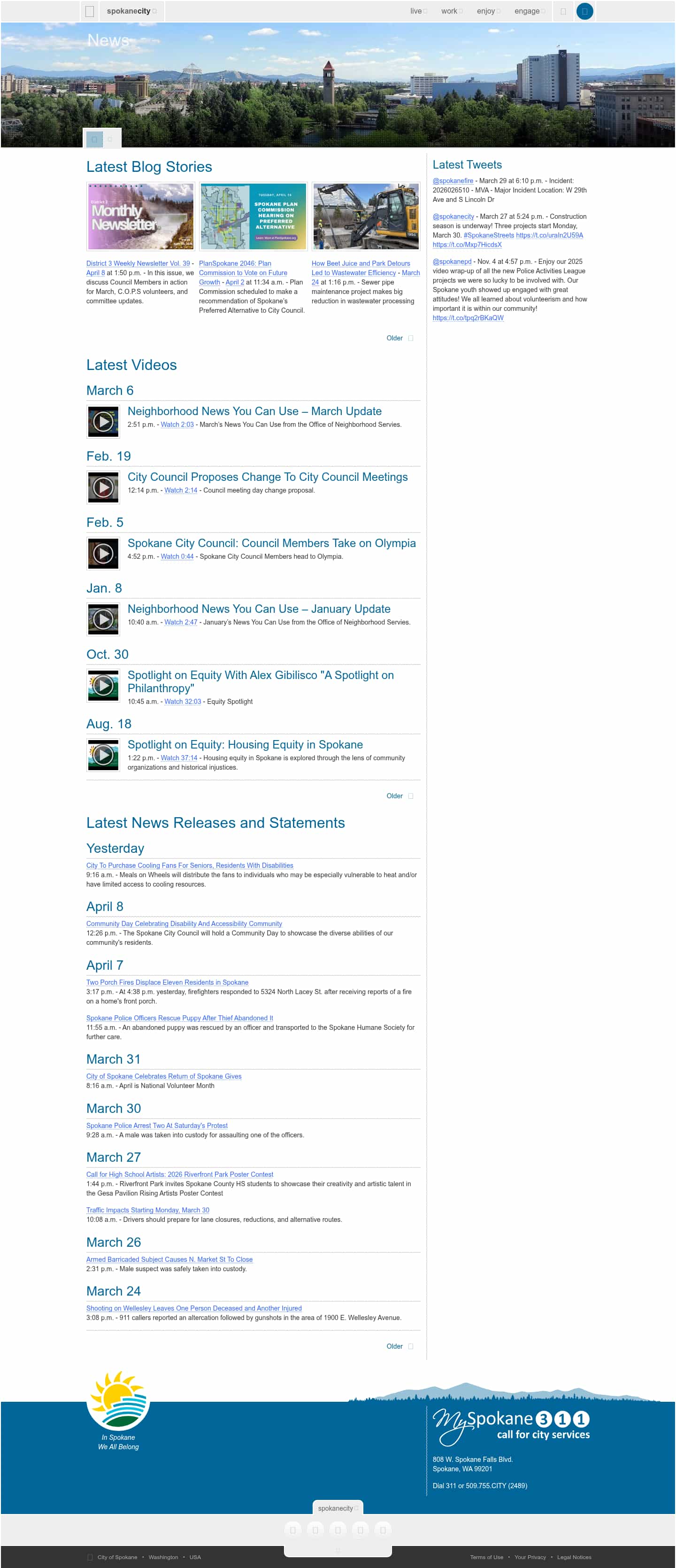This screenshot has height=1568, width=676.
Task: Select the second light banner tab button
Action: pyautogui.click(x=110, y=139)
